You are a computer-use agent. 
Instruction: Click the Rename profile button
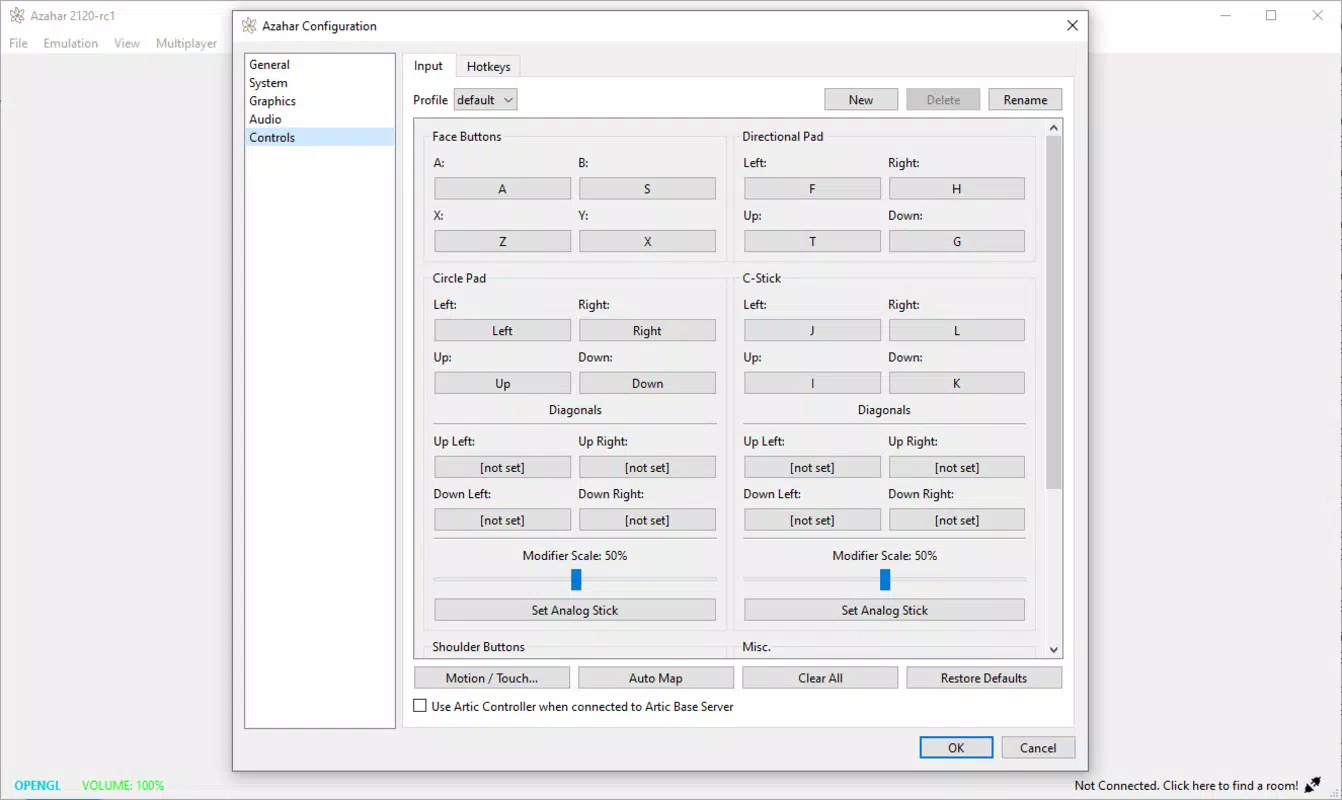click(1025, 100)
